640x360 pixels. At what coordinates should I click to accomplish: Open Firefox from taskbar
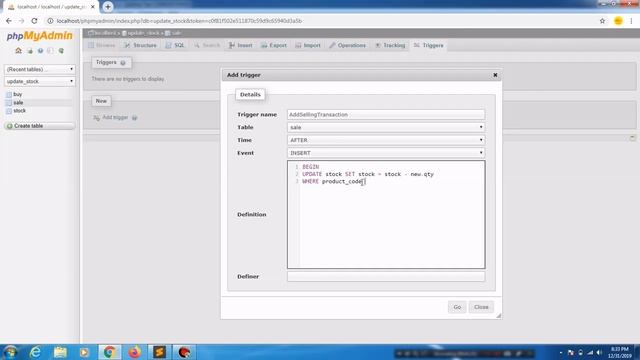(134, 352)
